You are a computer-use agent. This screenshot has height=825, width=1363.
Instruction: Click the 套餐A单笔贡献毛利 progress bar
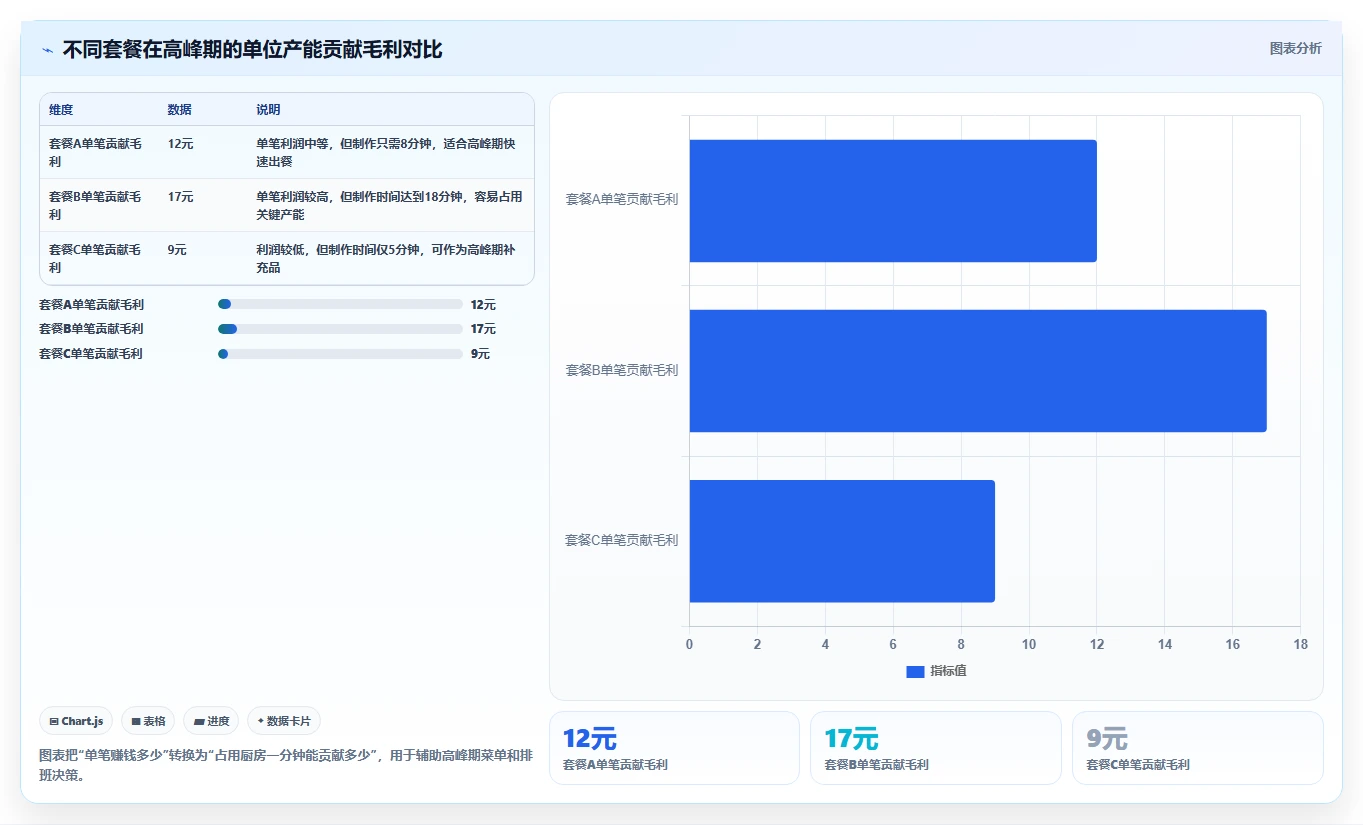pyautogui.click(x=340, y=304)
